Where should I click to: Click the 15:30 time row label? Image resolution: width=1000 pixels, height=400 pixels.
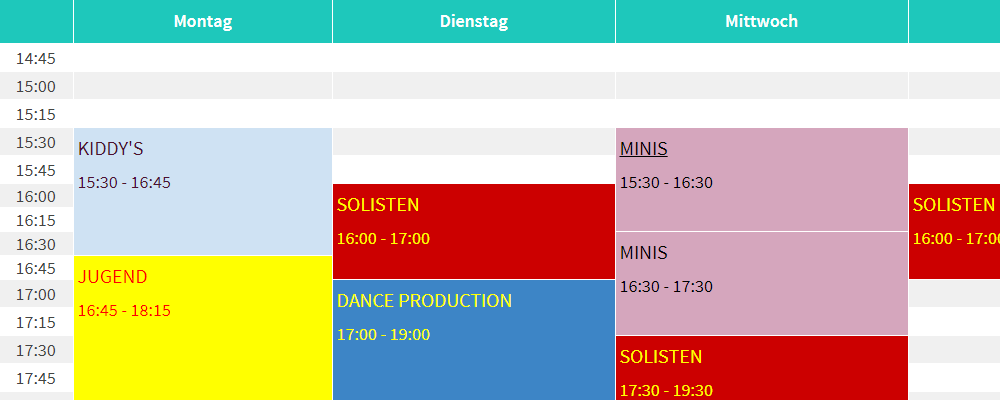tap(36, 142)
